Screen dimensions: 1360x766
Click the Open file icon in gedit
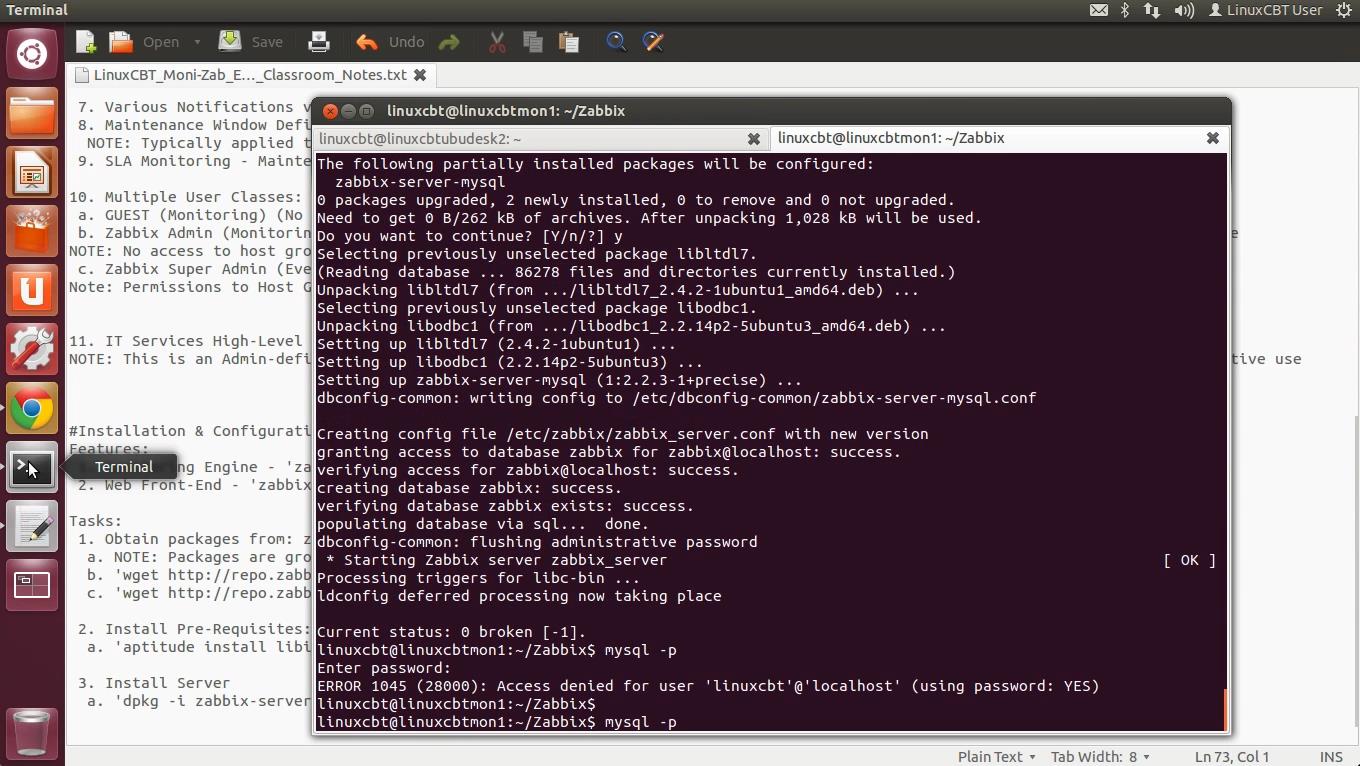(121, 42)
